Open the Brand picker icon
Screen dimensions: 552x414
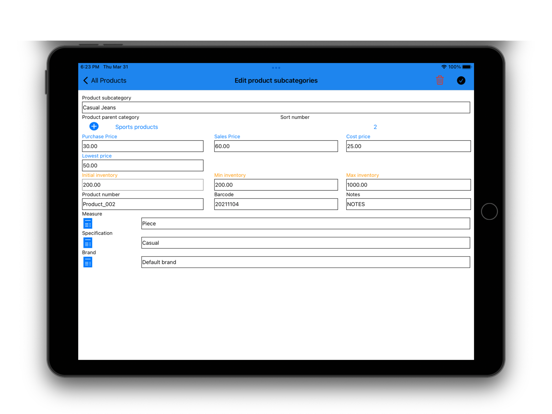point(88,262)
